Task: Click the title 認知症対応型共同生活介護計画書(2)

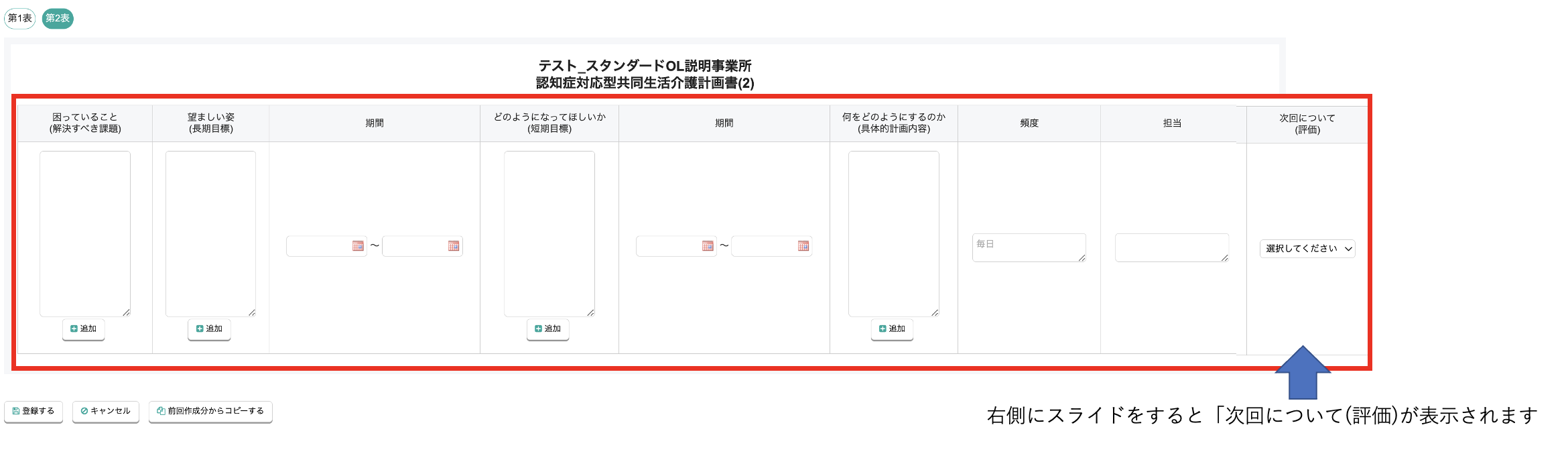Action: 645,83
